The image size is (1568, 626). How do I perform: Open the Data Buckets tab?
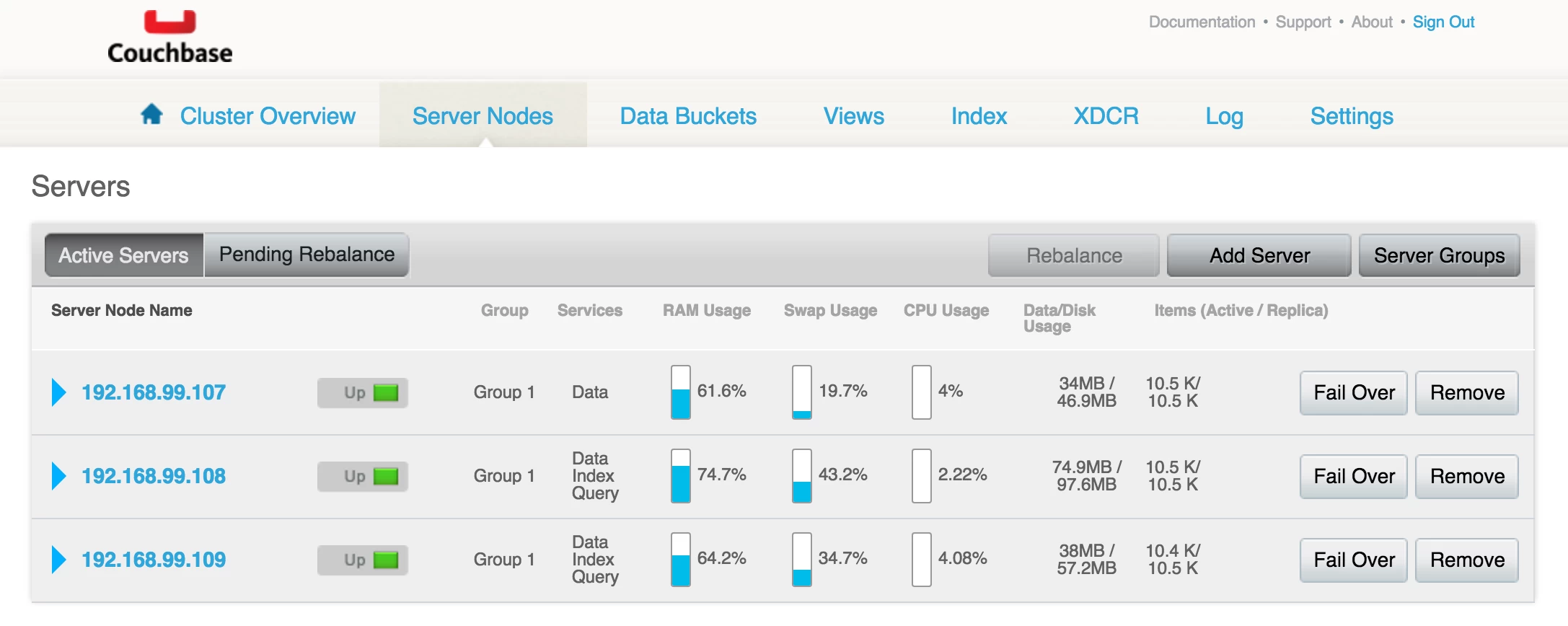click(688, 116)
